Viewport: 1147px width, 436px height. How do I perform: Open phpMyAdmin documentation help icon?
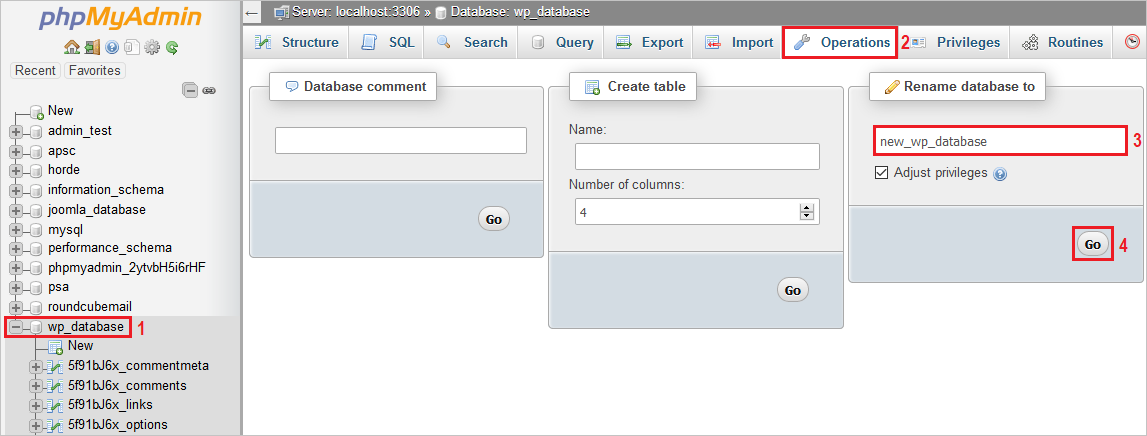112,47
